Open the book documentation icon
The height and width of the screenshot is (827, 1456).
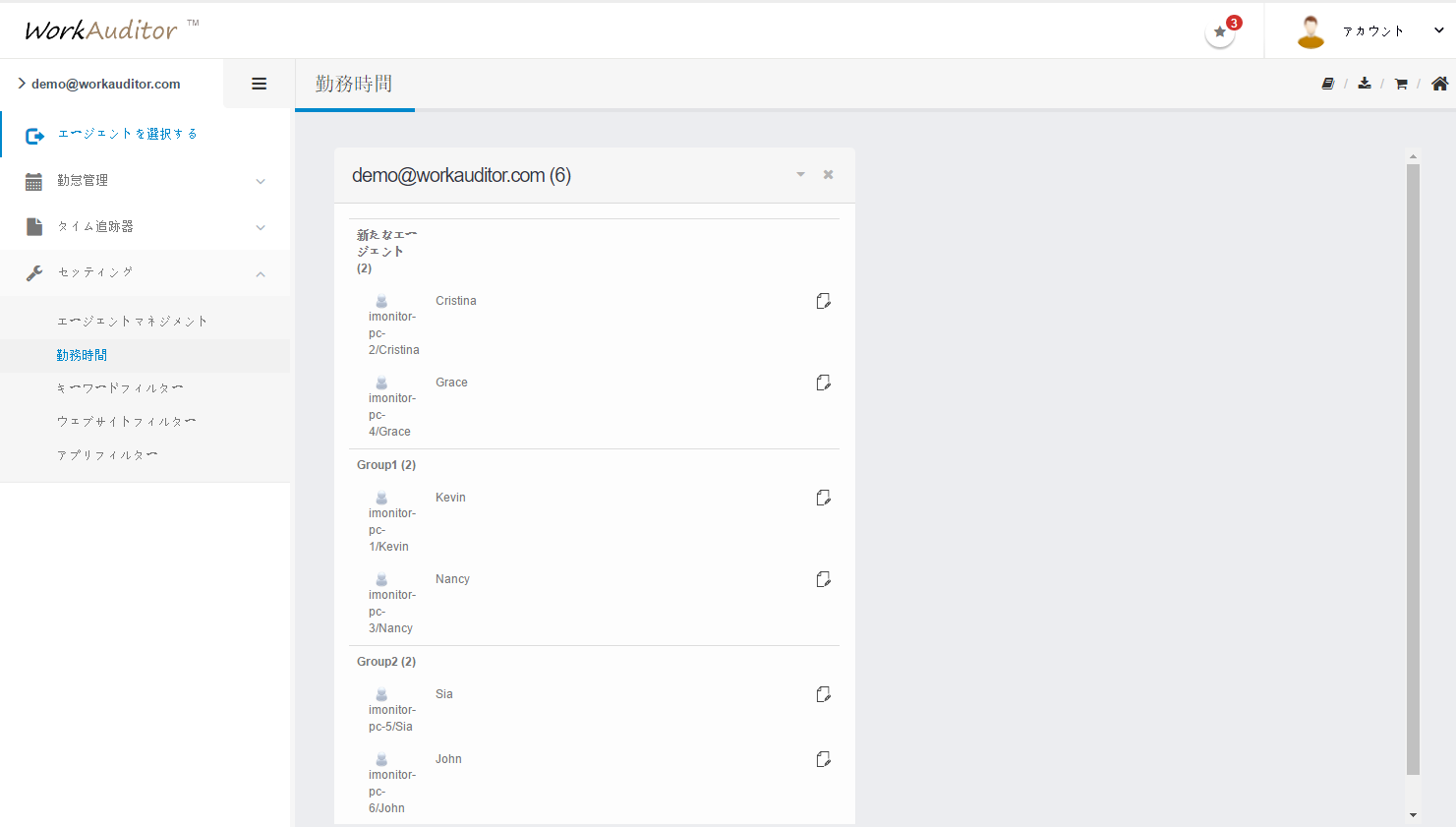coord(1327,84)
